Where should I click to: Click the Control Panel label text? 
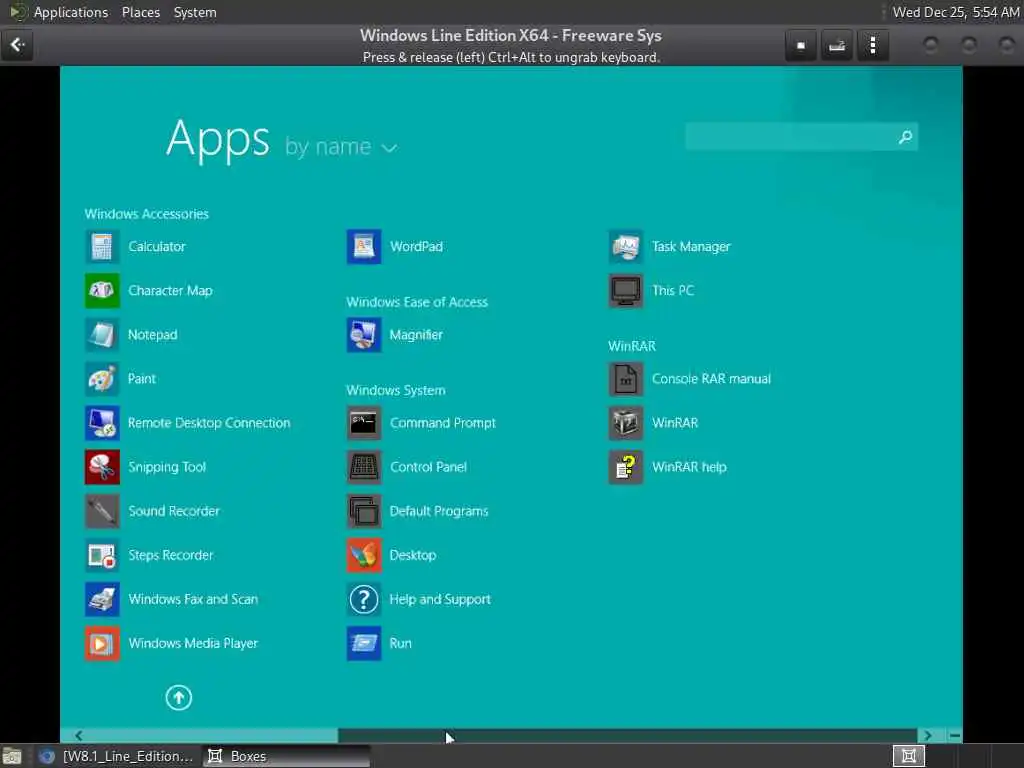click(428, 467)
